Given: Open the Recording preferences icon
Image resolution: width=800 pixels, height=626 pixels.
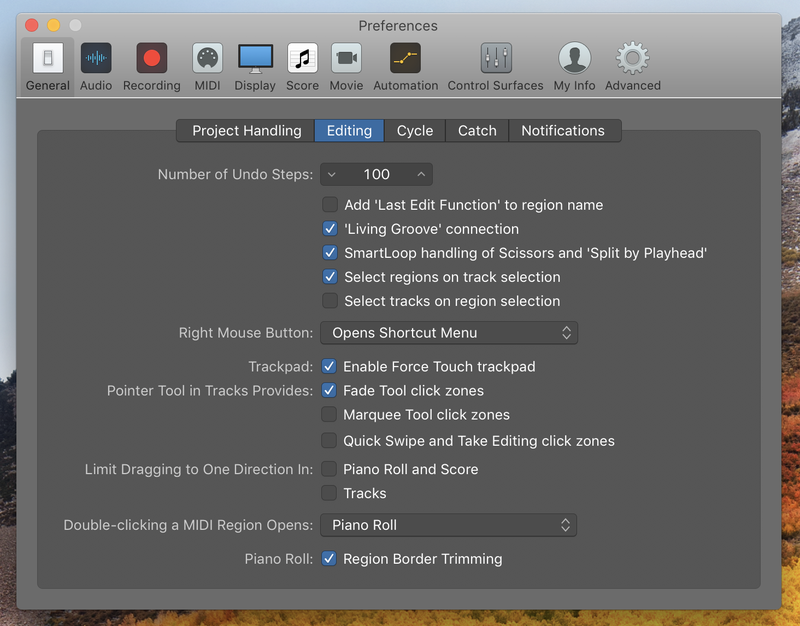Looking at the screenshot, I should [x=152, y=58].
